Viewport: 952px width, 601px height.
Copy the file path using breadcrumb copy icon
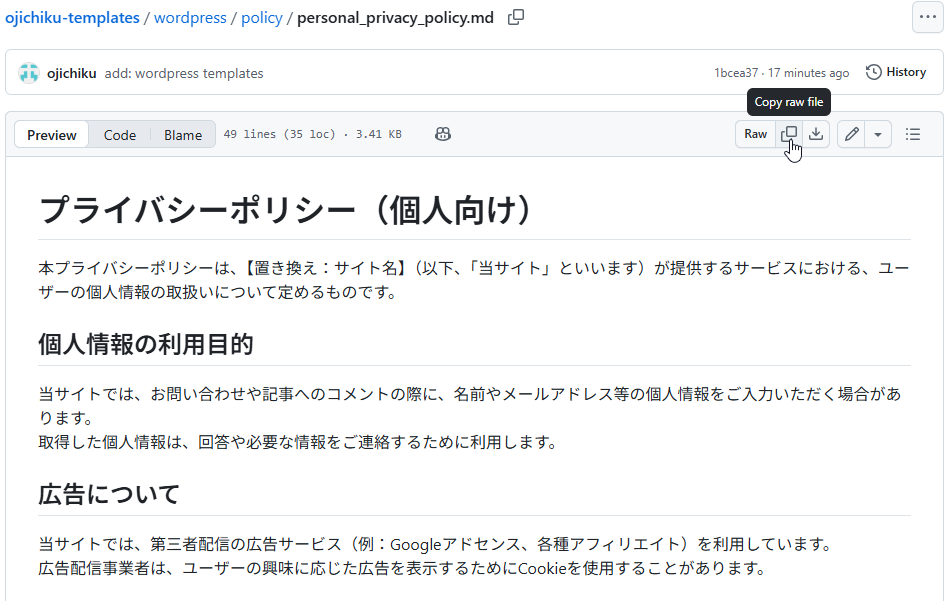pos(516,17)
